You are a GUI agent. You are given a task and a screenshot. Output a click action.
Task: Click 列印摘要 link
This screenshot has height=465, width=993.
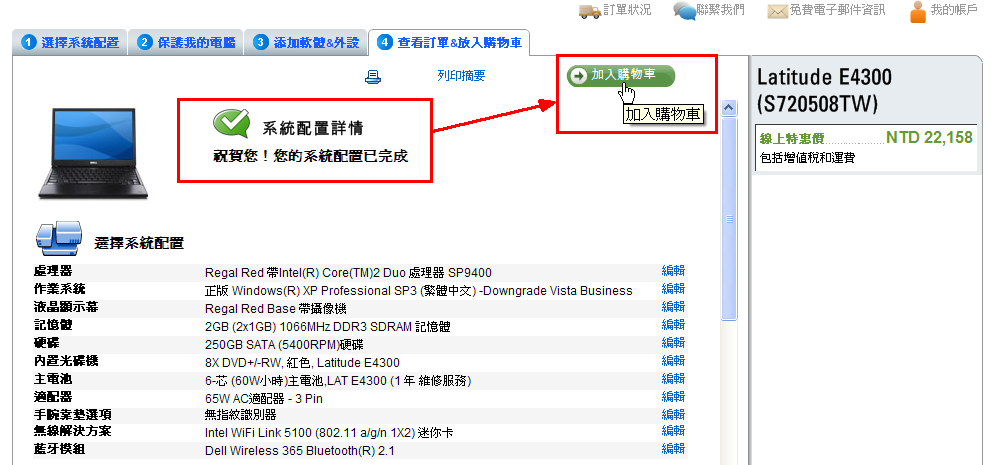pyautogui.click(x=461, y=76)
